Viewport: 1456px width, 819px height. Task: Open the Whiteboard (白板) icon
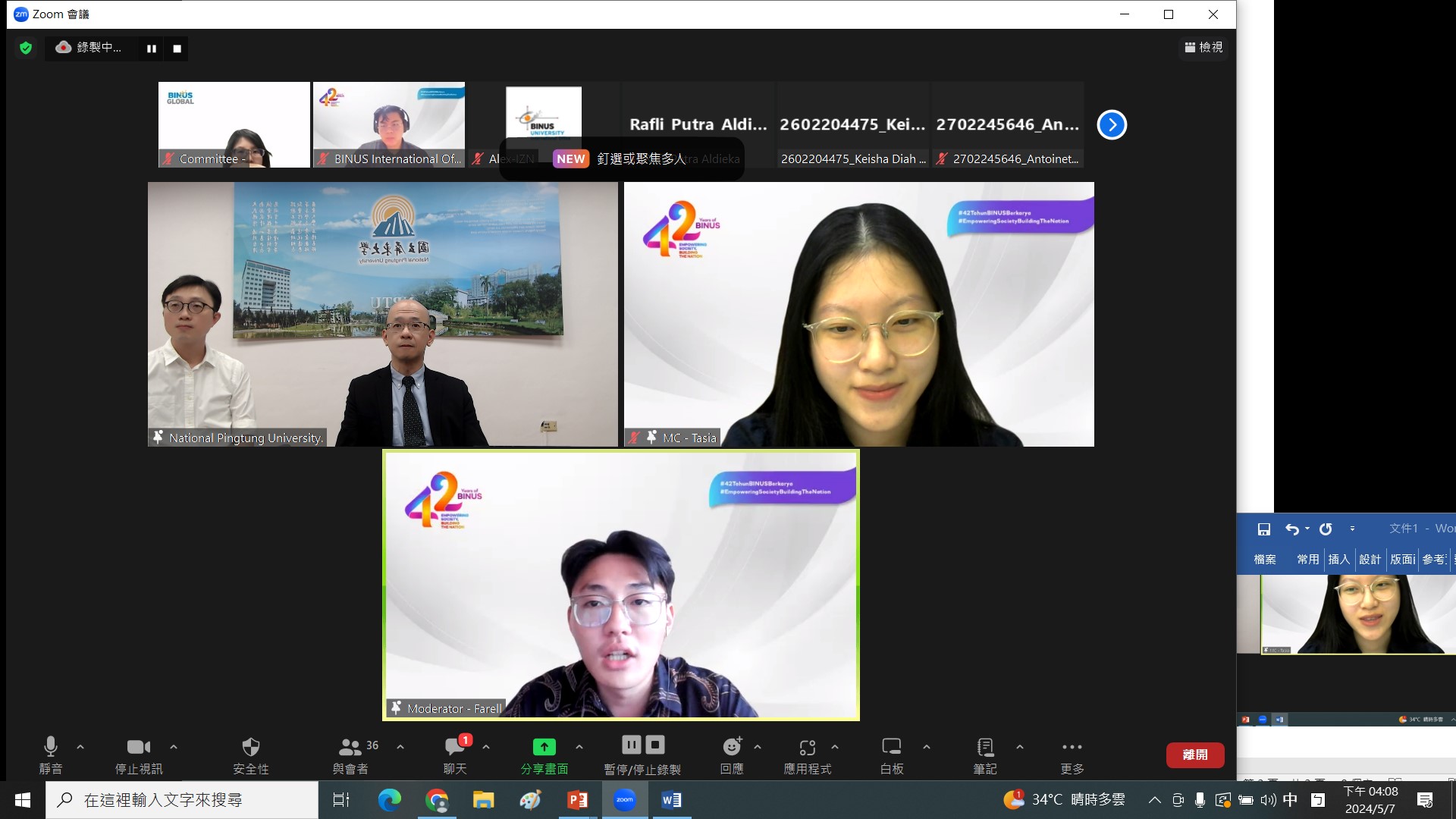click(892, 747)
